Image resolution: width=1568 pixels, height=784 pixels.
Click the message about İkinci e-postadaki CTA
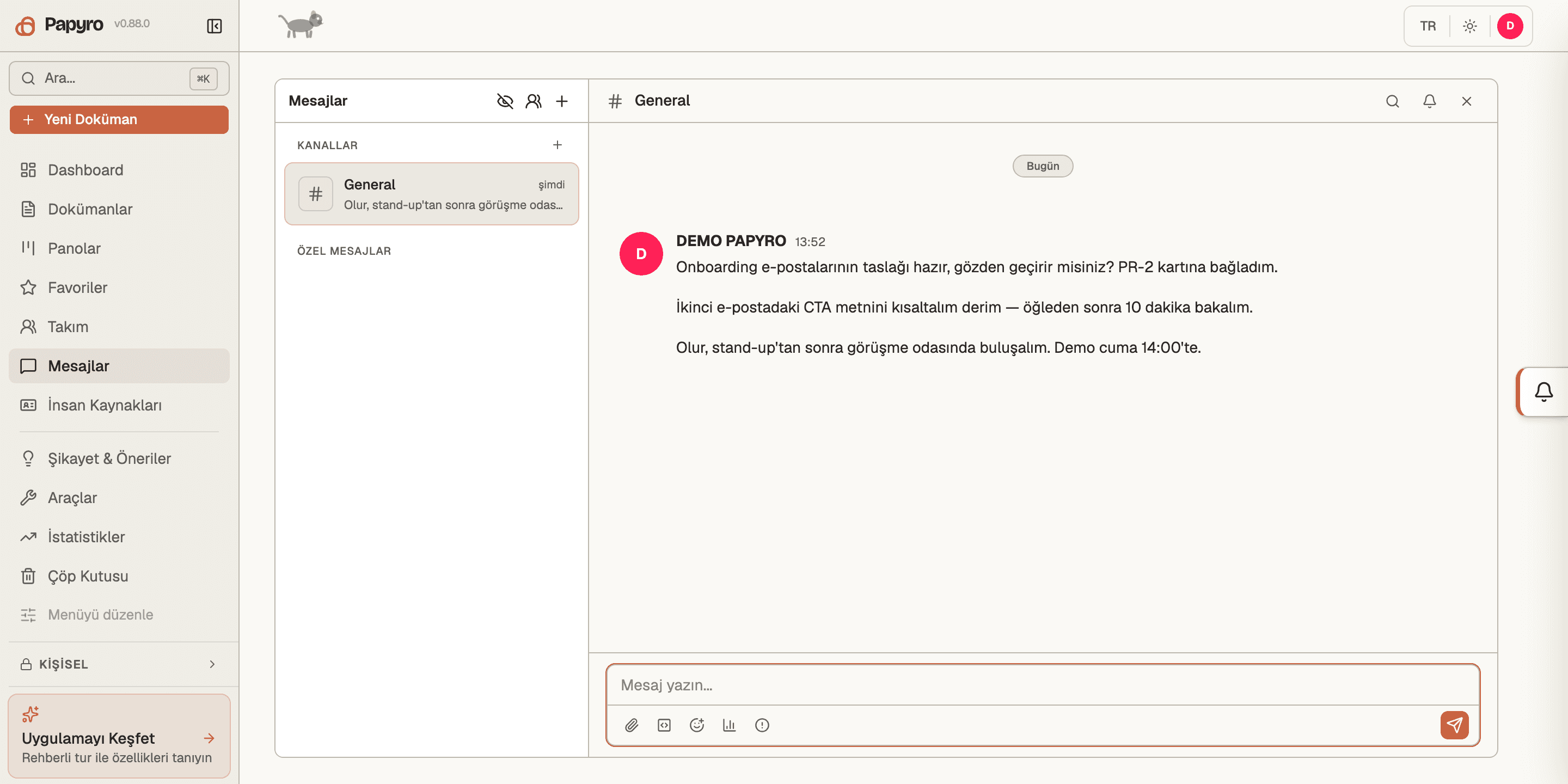click(x=964, y=308)
